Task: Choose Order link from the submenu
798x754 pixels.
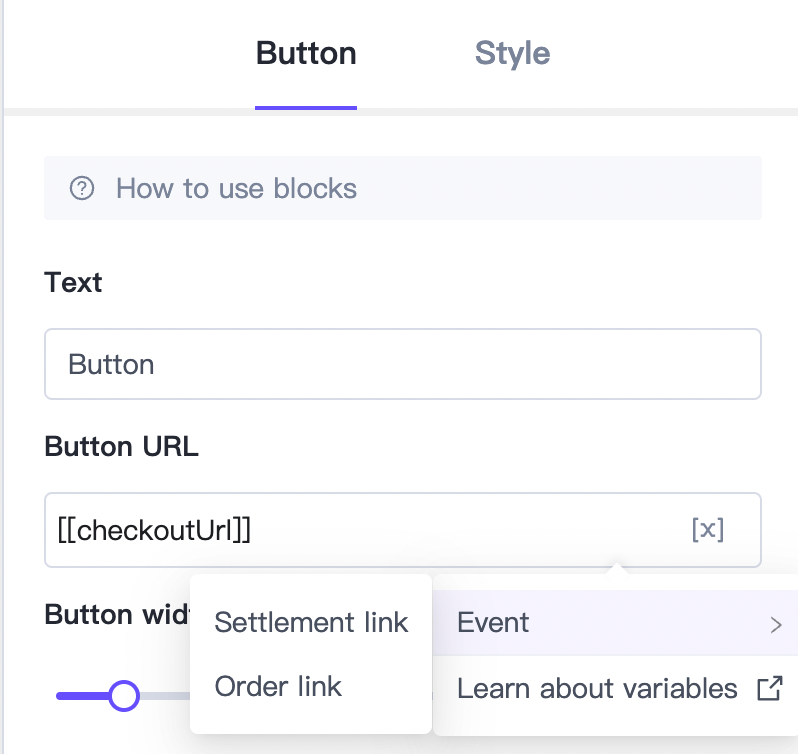Action: tap(278, 686)
